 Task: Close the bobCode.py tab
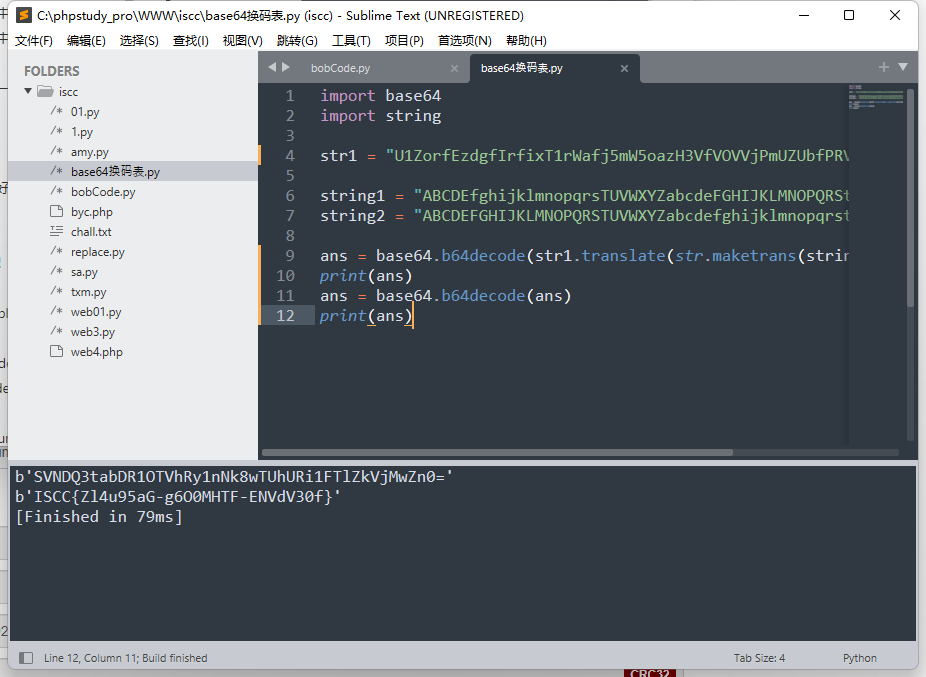454,69
